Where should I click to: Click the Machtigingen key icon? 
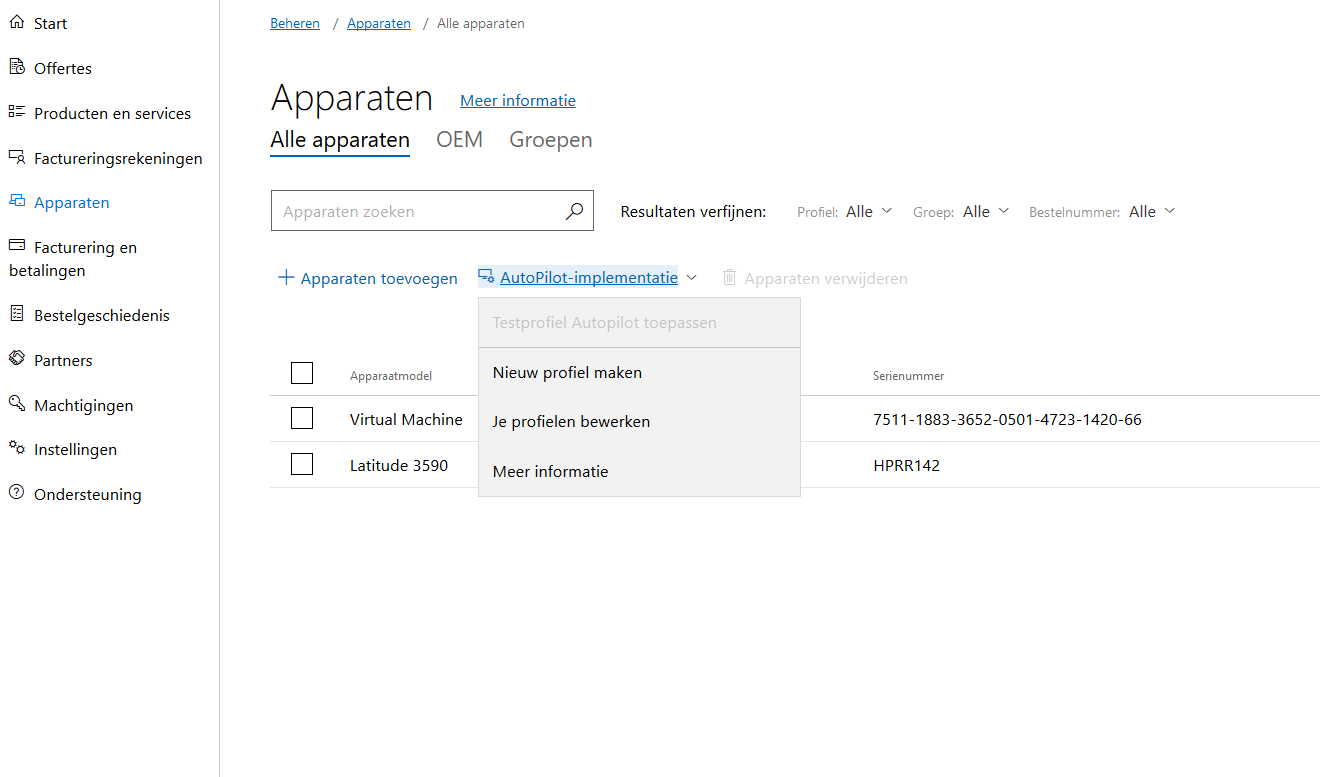click(16, 404)
